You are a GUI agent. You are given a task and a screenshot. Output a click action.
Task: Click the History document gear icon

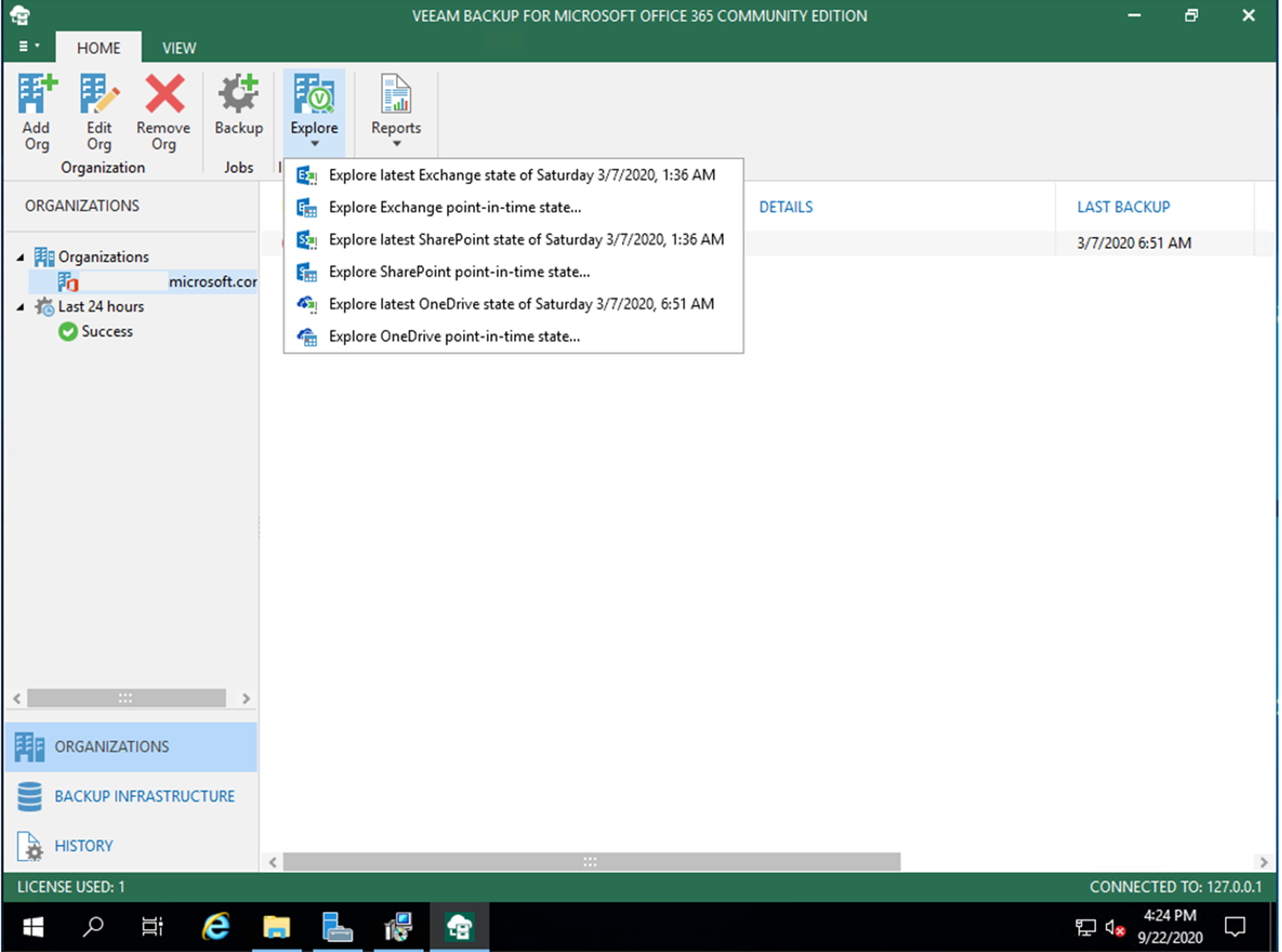[30, 846]
